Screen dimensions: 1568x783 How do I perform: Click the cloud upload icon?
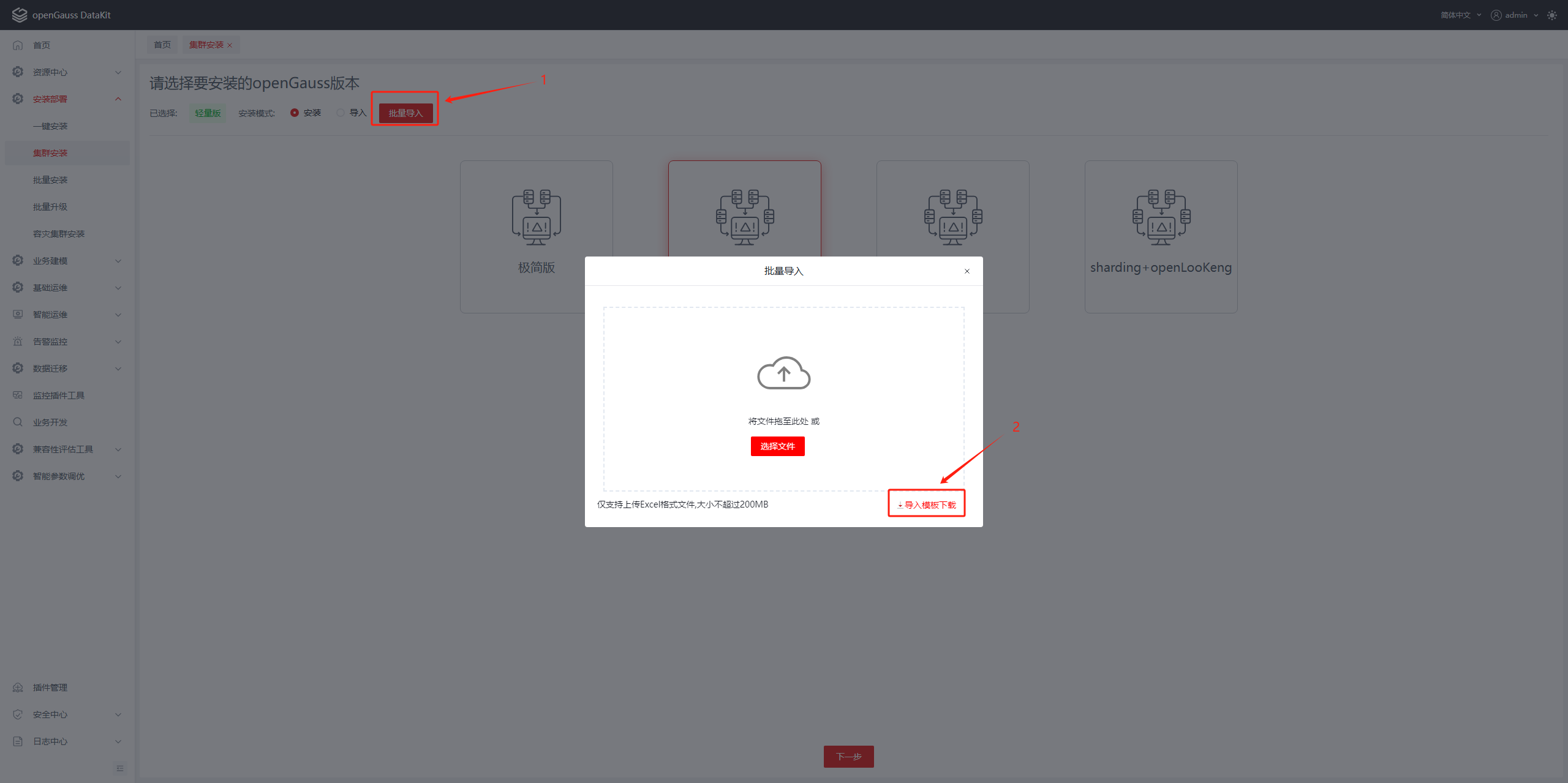coord(783,373)
